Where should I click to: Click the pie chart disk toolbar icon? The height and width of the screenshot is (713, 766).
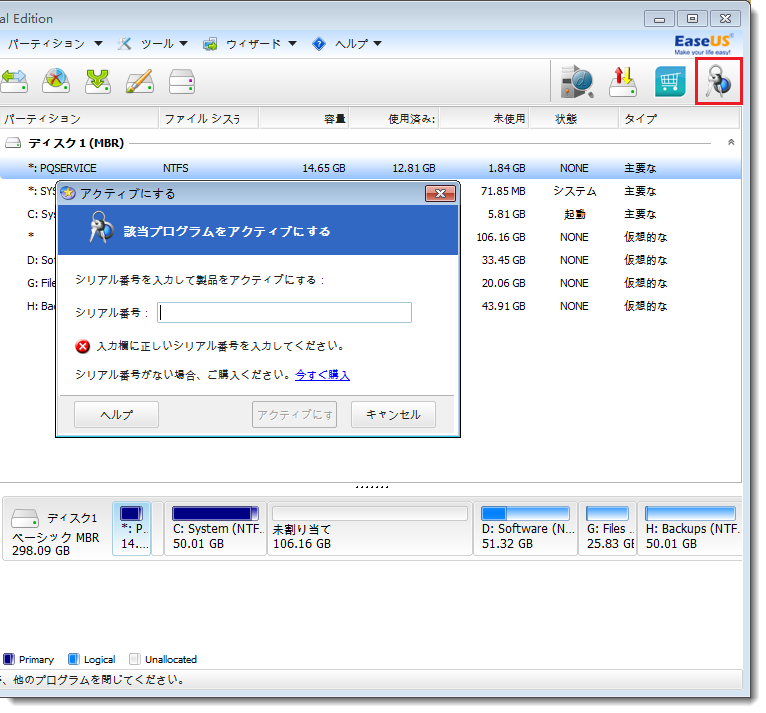tap(55, 81)
